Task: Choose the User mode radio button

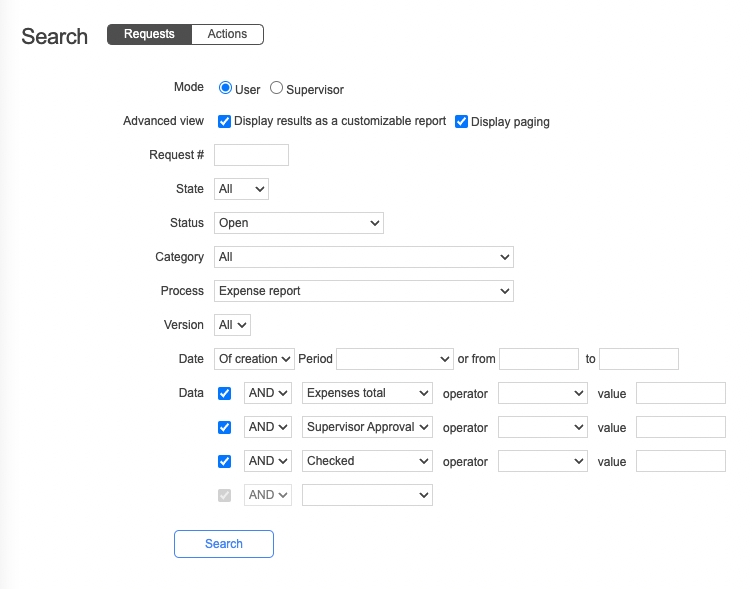Action: (225, 89)
